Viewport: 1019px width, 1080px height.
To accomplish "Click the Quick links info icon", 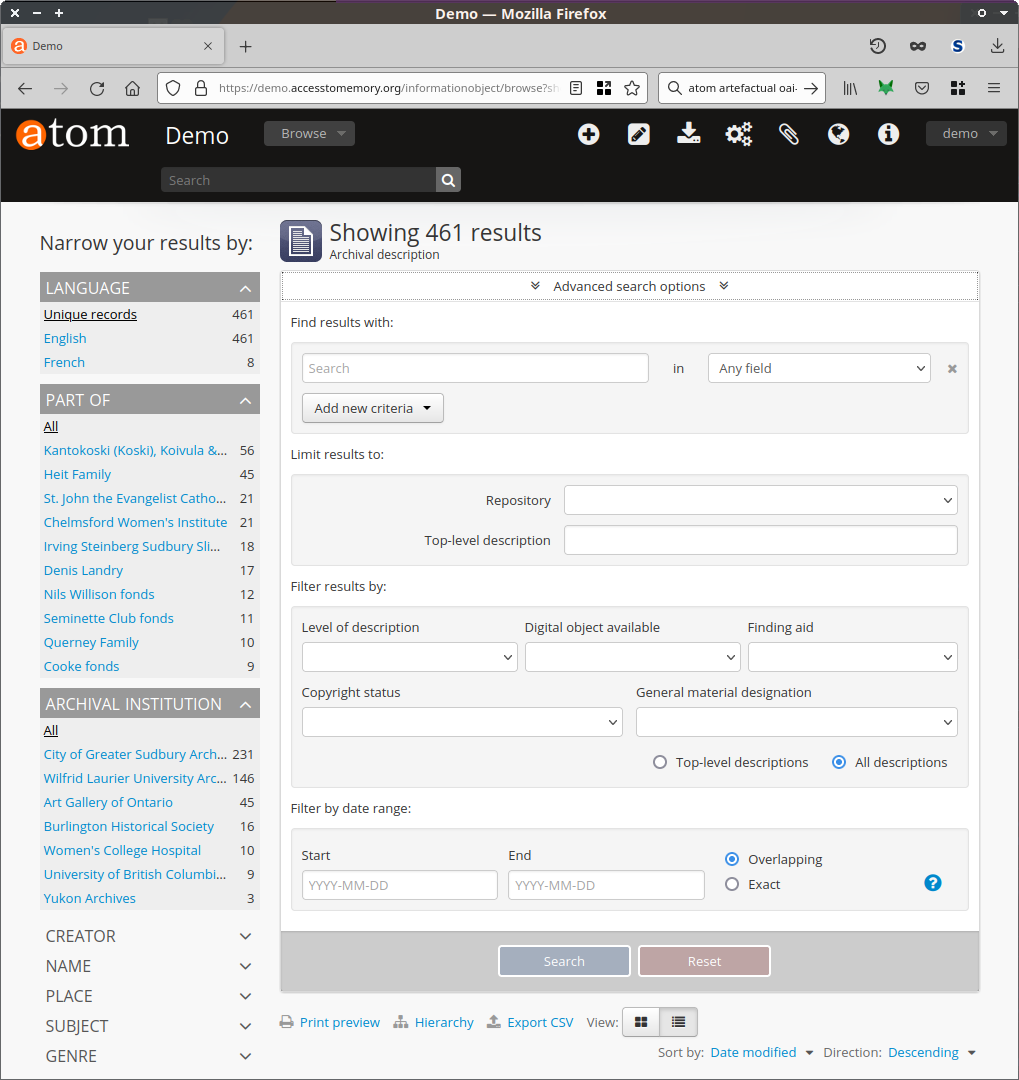I will [x=888, y=135].
